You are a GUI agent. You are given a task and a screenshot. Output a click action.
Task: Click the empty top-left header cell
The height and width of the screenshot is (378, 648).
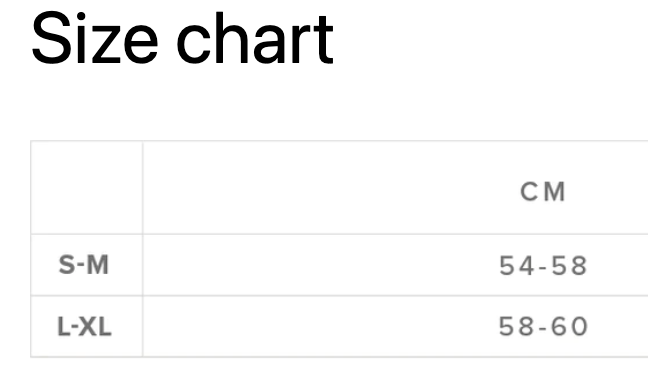tap(87, 188)
